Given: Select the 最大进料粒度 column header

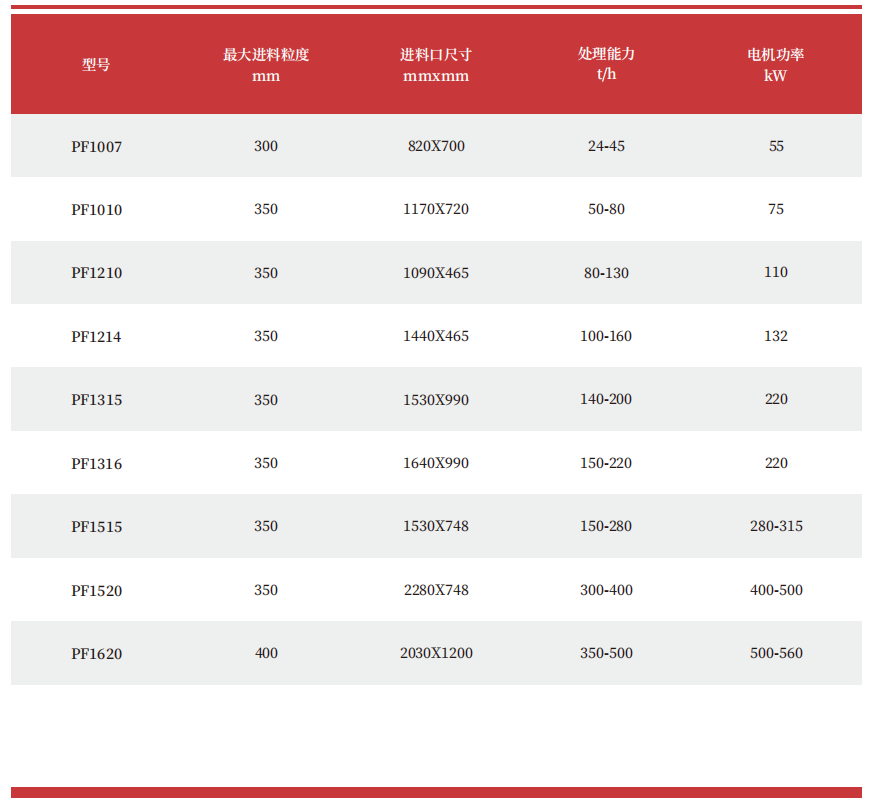Looking at the screenshot, I should 266,65.
